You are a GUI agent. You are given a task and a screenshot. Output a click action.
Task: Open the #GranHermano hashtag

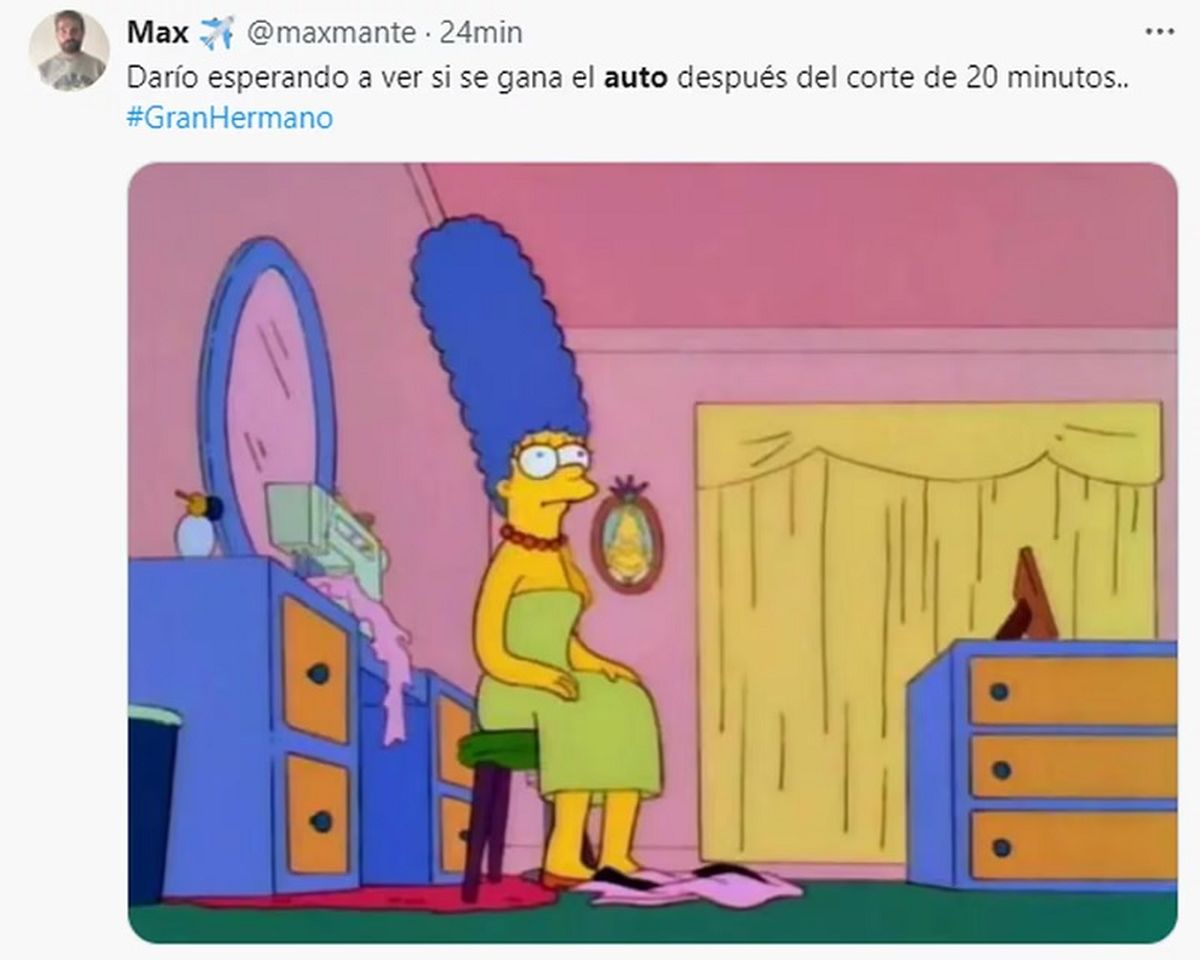pyautogui.click(x=230, y=118)
